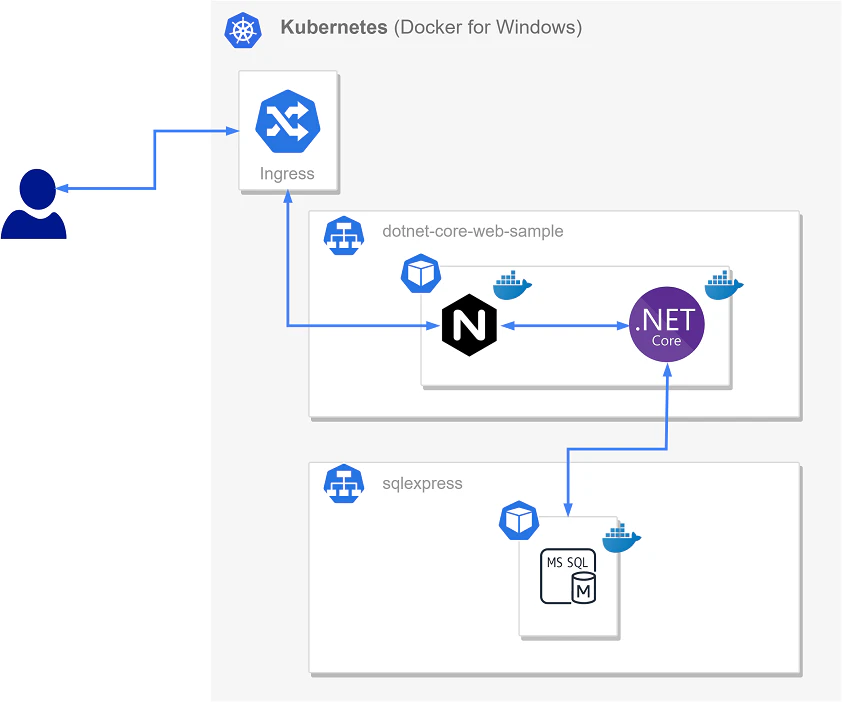Screen dimensions: 842x702
Task: Click the Docker whale next to MS SQL
Action: tap(622, 538)
